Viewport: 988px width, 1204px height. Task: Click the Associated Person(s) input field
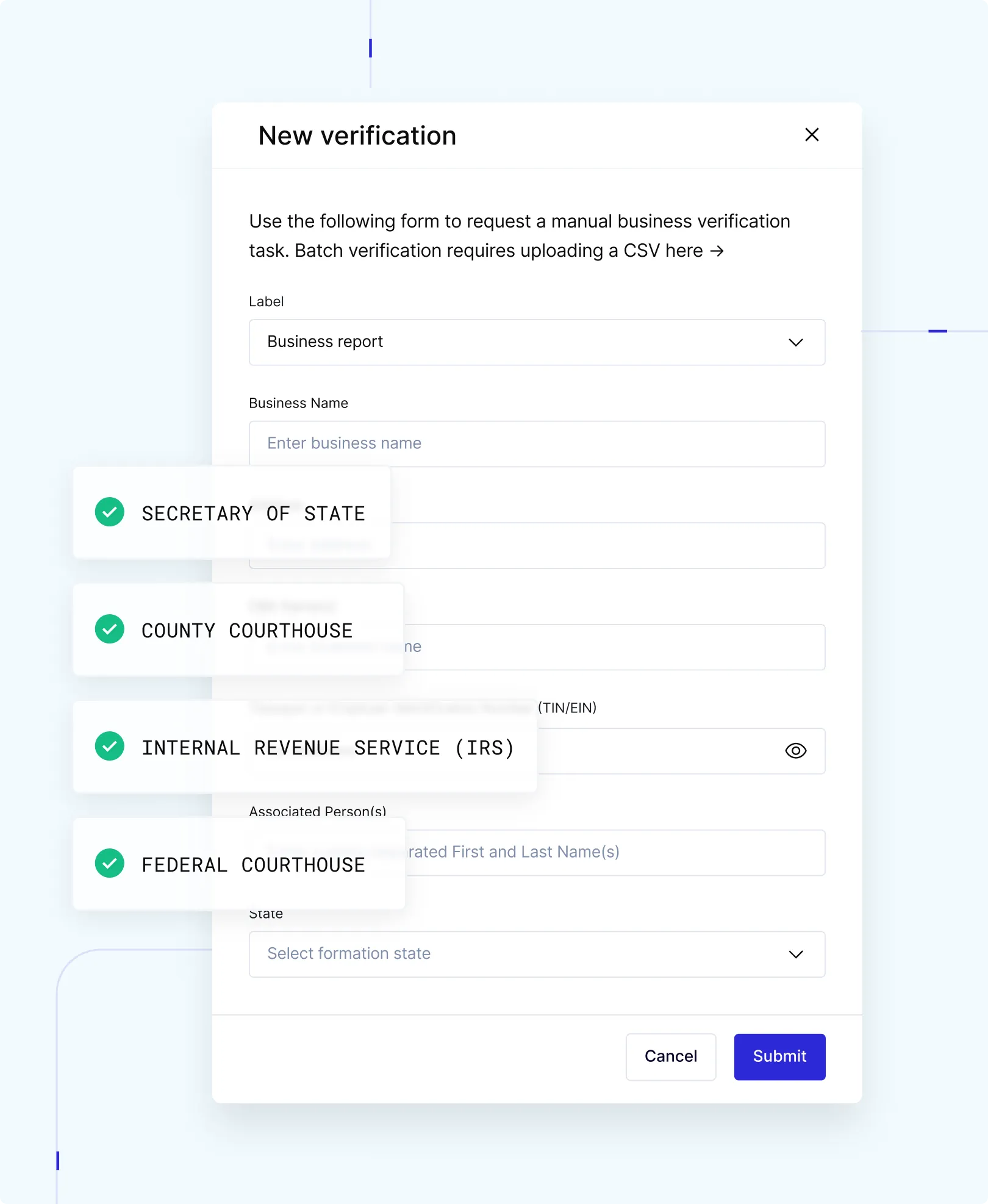click(610, 852)
